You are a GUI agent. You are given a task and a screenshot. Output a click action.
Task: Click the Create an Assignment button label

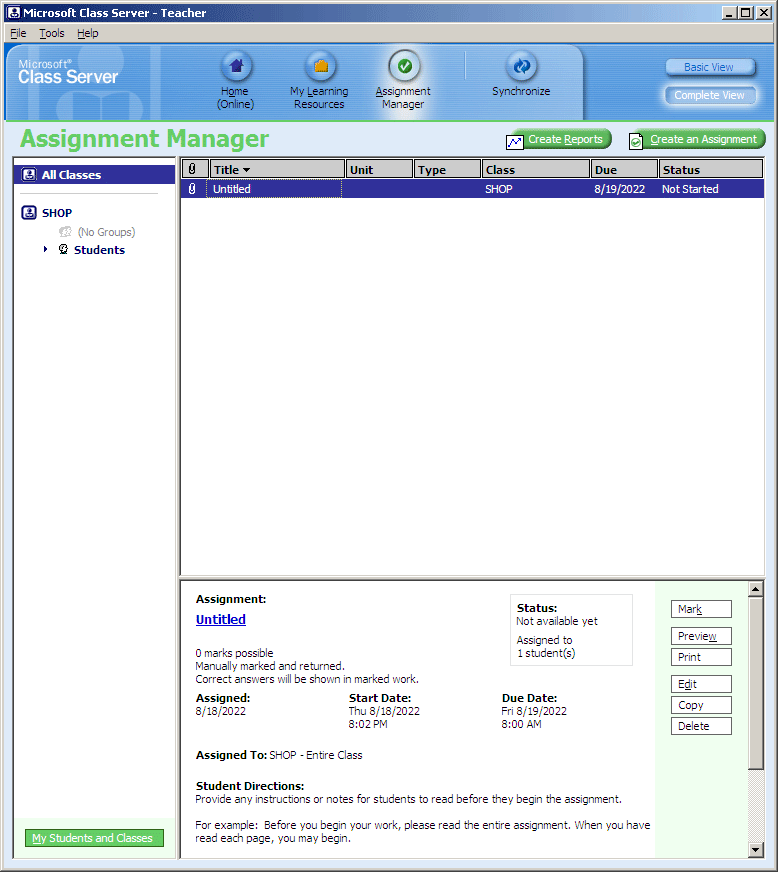(x=703, y=139)
